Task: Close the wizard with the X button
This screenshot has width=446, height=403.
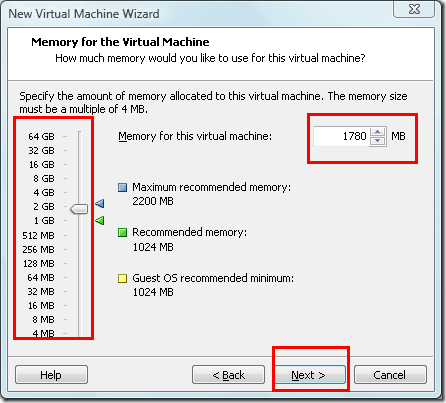Action: point(414,9)
